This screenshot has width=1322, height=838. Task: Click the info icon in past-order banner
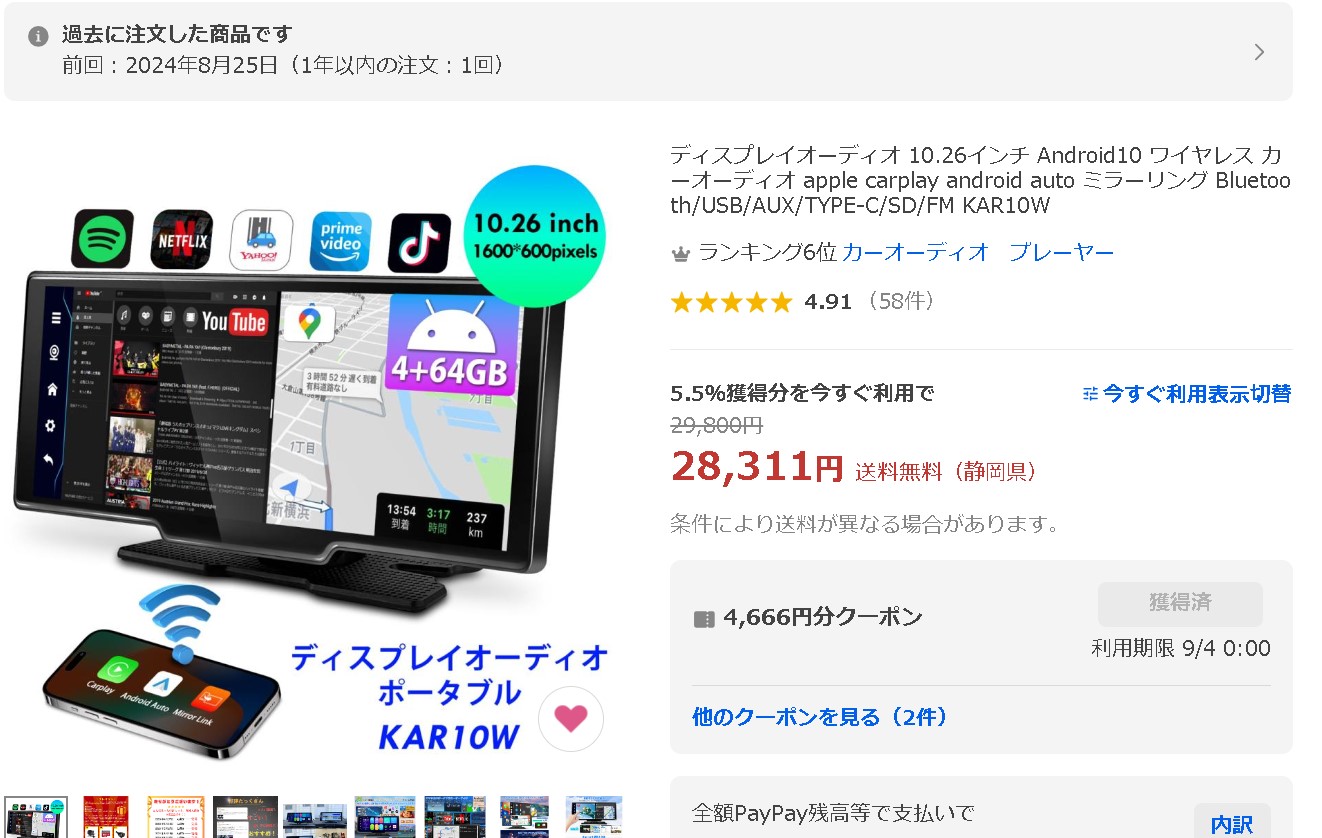[38, 36]
